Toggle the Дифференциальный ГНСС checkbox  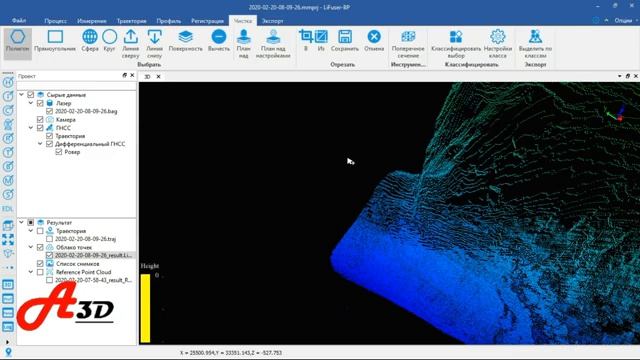tap(49, 144)
